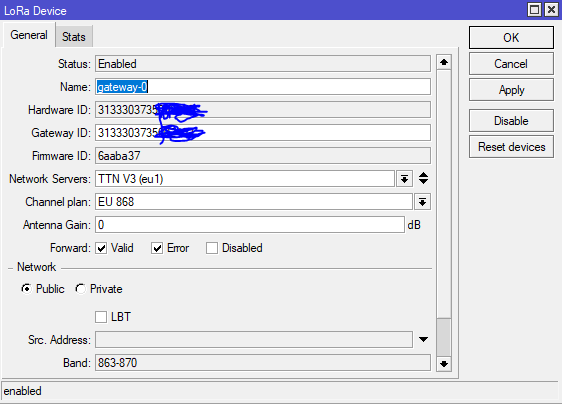The height and width of the screenshot is (404, 562).
Task: Select the Public network radio button
Action: click(27, 289)
